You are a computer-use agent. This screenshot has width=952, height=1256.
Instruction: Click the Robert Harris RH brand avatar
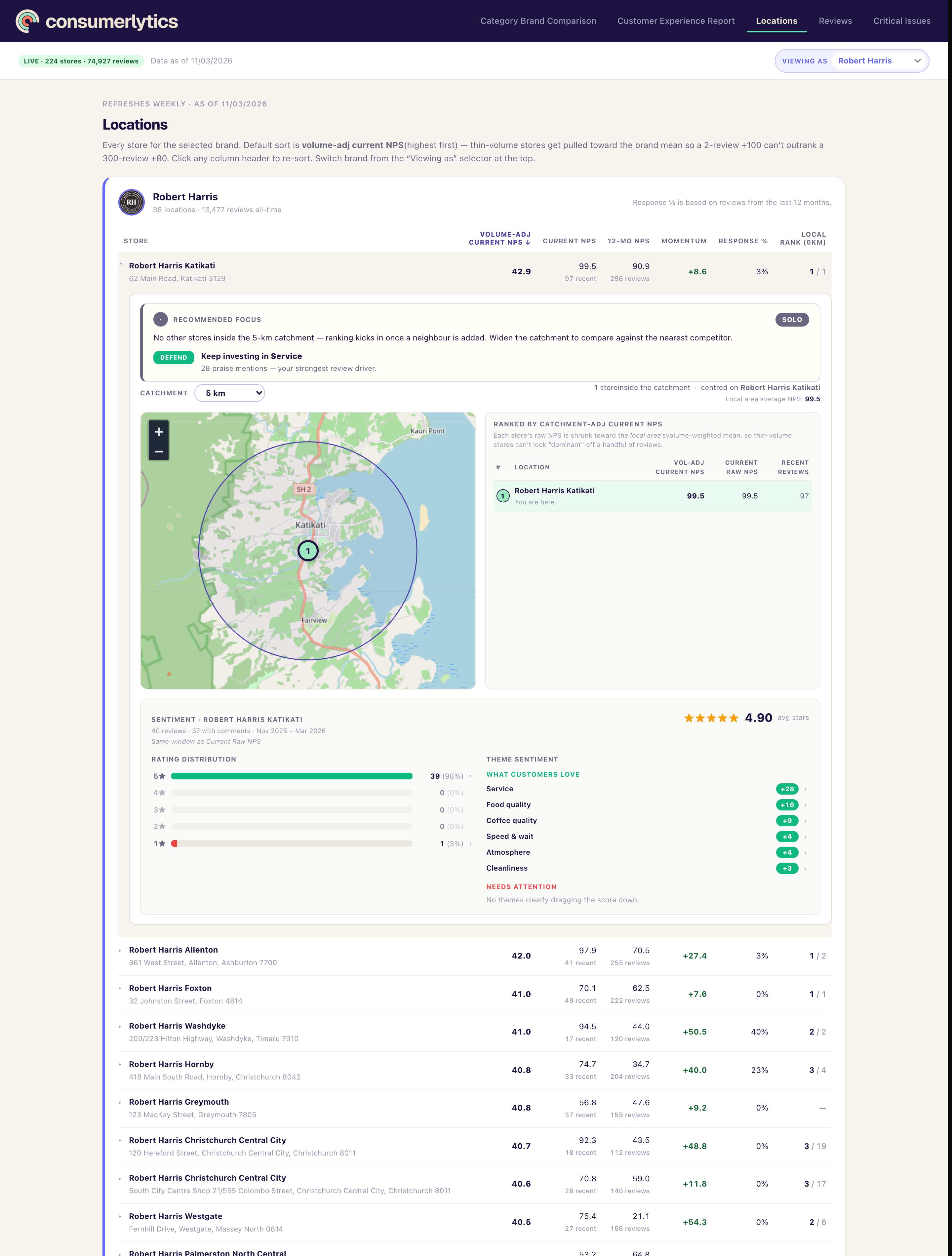(x=131, y=202)
